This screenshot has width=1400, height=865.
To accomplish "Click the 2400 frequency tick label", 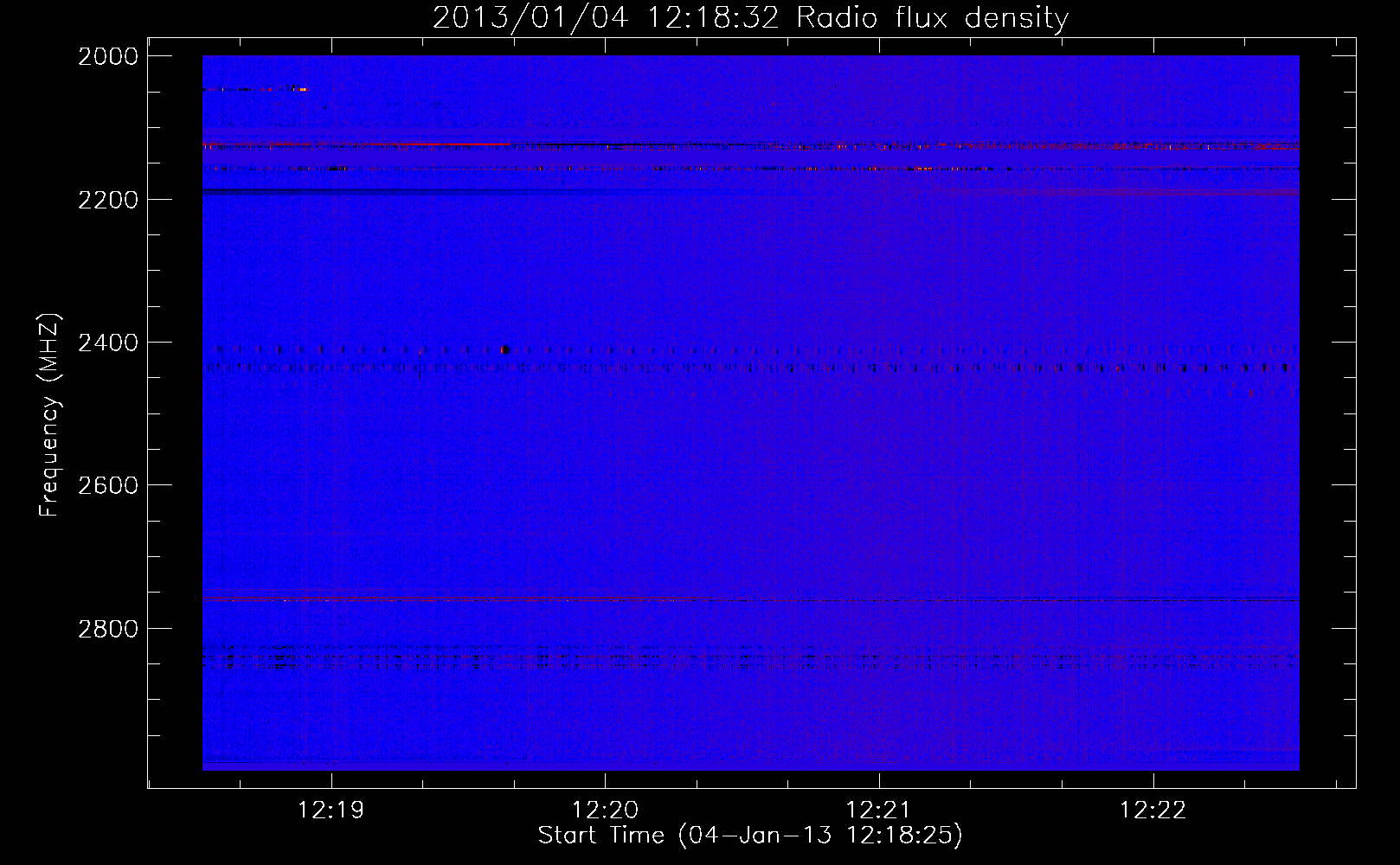I will point(108,343).
